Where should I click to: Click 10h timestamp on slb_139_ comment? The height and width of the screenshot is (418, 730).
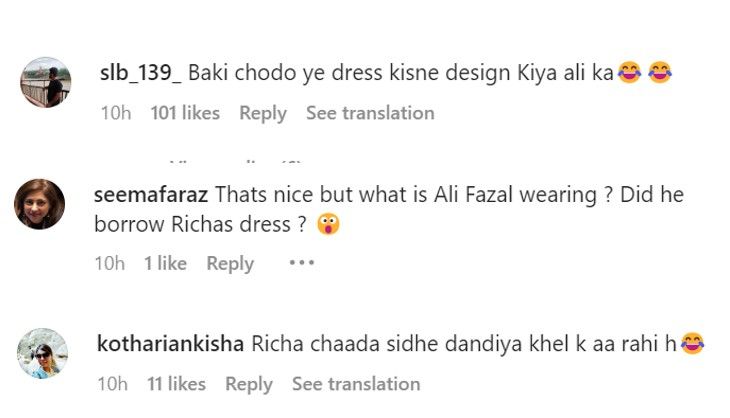point(116,113)
